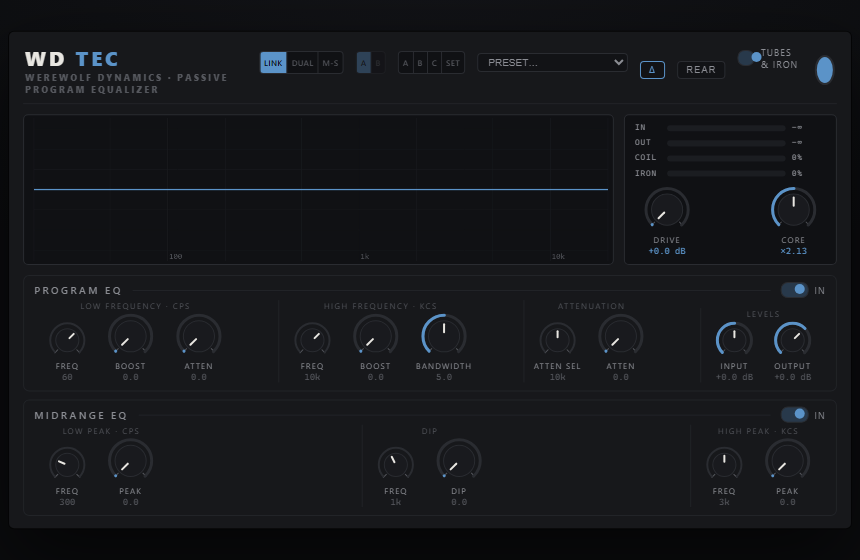Switch to M-S channel mode
The width and height of the screenshot is (860, 560).
[x=330, y=63]
